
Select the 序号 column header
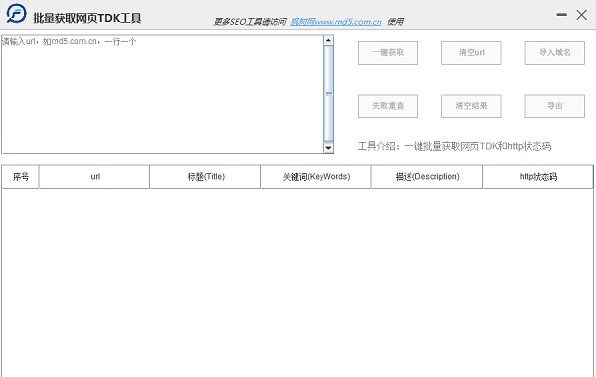(x=21, y=177)
